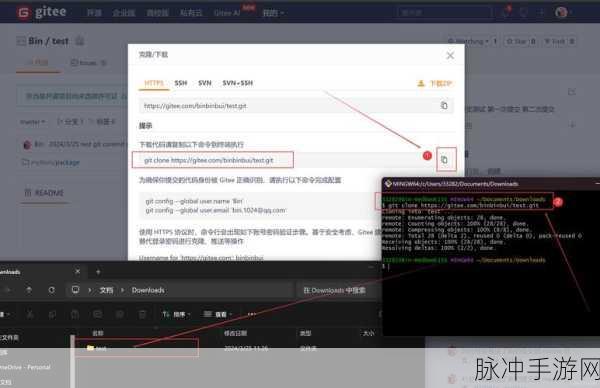Open the user avatar menu

pyautogui.click(x=561, y=12)
